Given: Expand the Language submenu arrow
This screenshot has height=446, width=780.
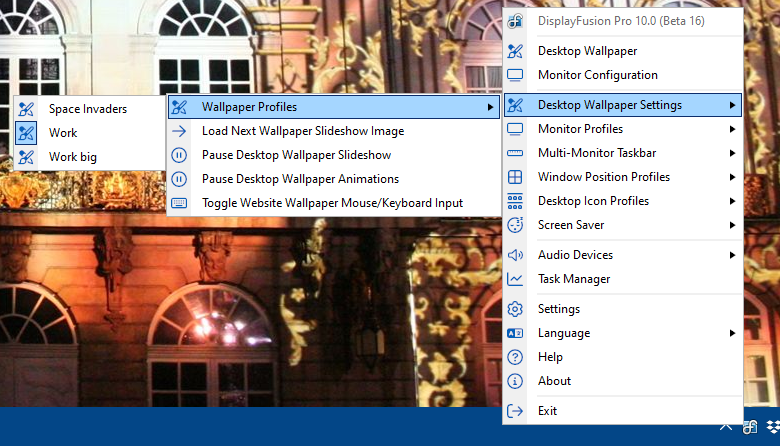Looking at the screenshot, I should pos(732,333).
